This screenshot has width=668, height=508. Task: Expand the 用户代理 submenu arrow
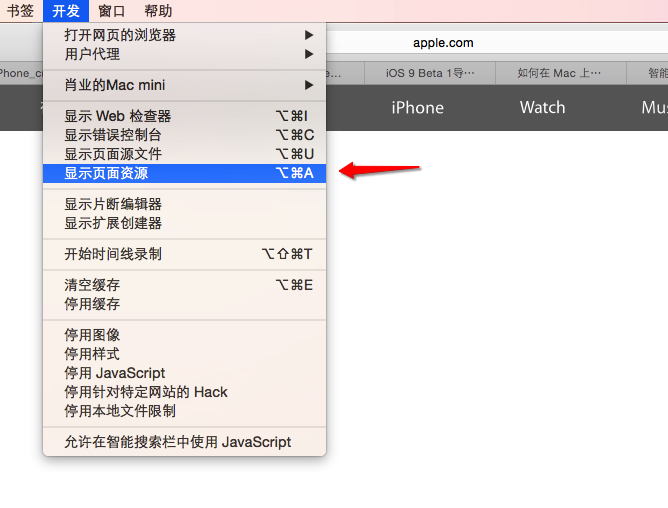point(309,54)
